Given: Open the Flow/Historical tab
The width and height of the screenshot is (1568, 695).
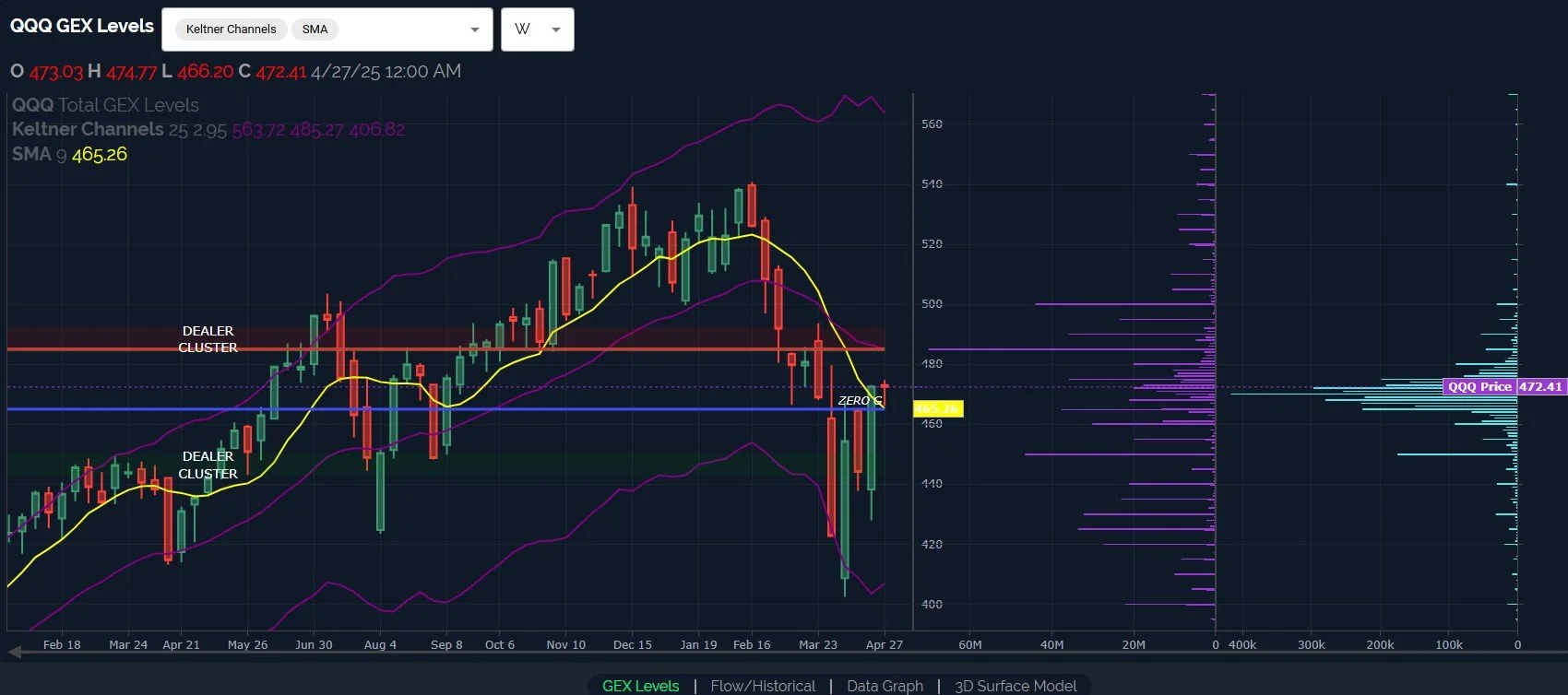Looking at the screenshot, I should pyautogui.click(x=763, y=686).
